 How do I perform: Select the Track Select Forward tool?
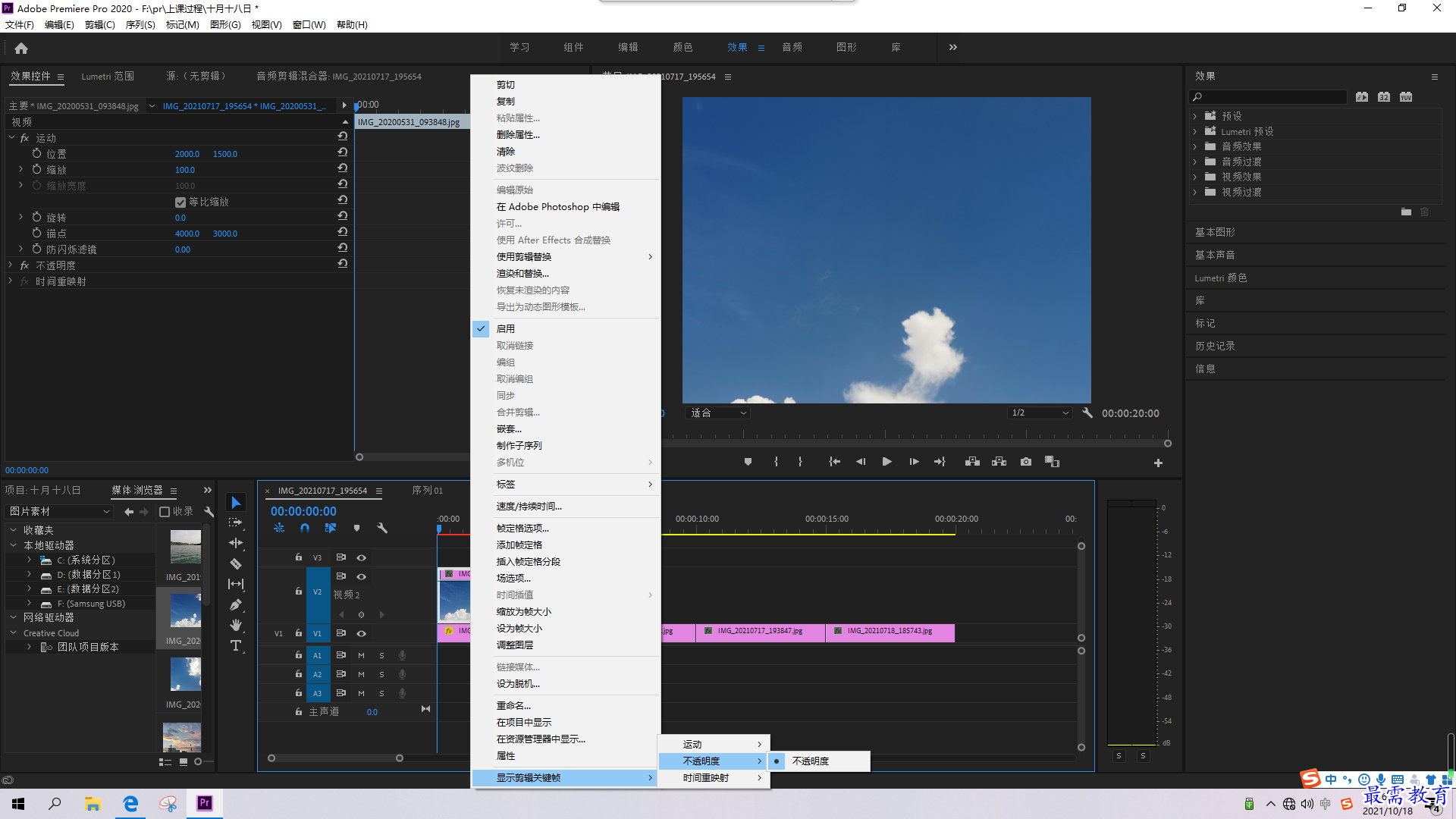coord(236,522)
